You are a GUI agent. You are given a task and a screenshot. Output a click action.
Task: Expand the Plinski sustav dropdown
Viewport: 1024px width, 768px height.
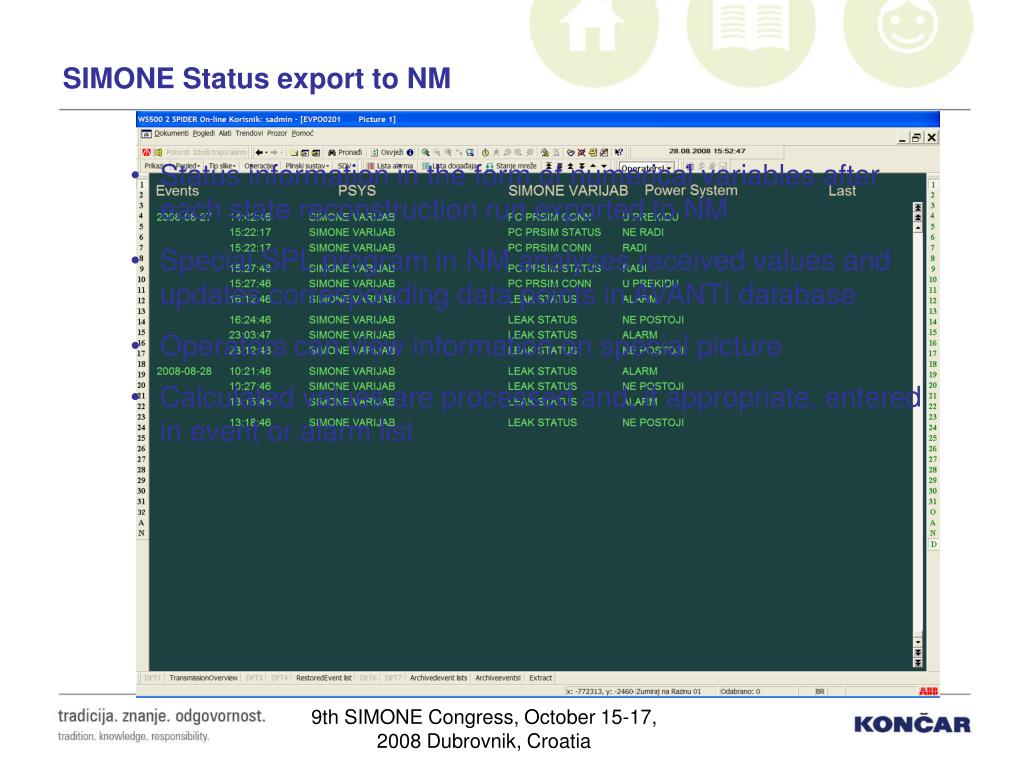coord(307,166)
